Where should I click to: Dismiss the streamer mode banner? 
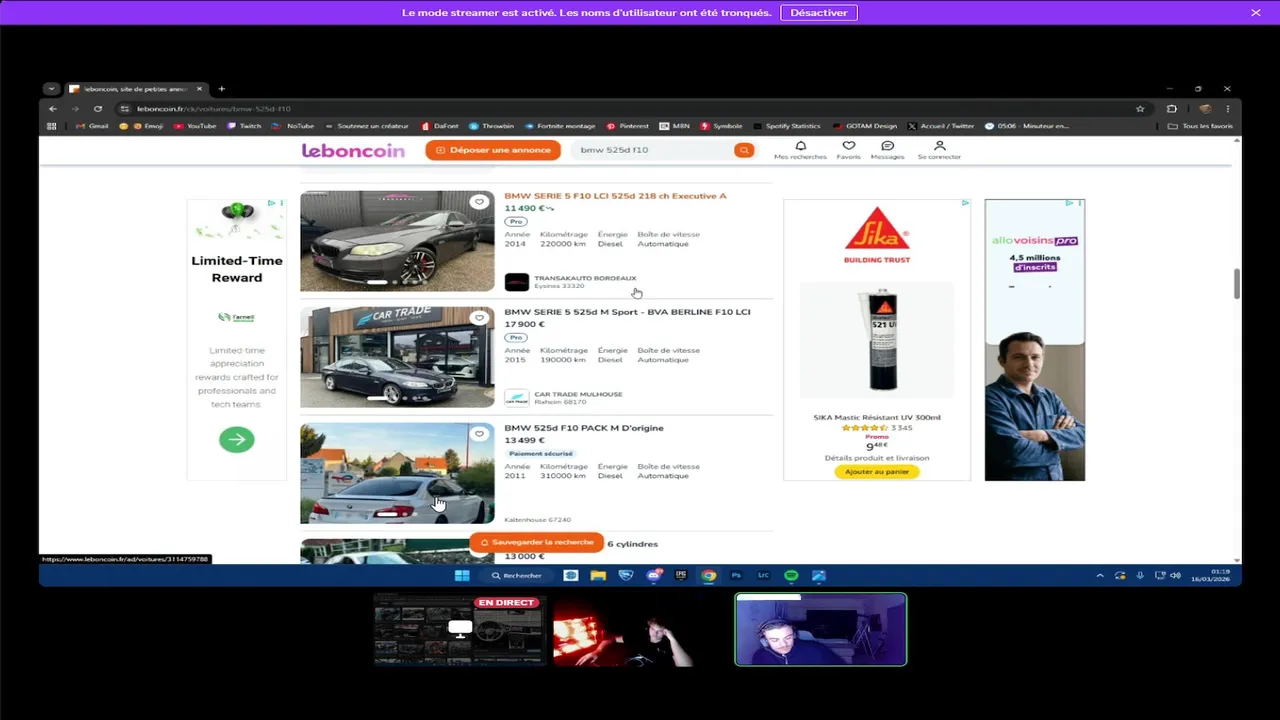[x=1256, y=13]
